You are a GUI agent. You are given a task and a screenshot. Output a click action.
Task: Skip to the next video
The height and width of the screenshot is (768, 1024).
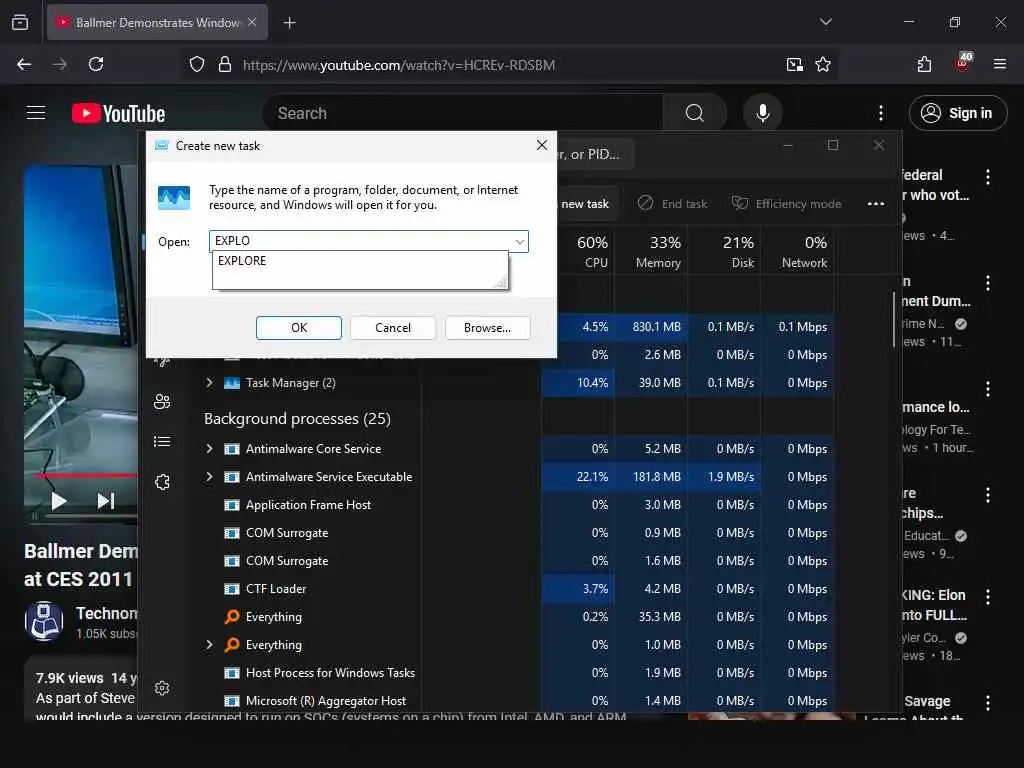(x=106, y=501)
